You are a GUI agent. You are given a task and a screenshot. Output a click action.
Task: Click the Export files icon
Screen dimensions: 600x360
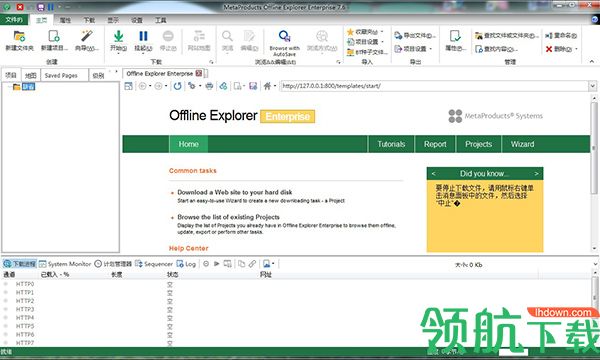click(398, 35)
